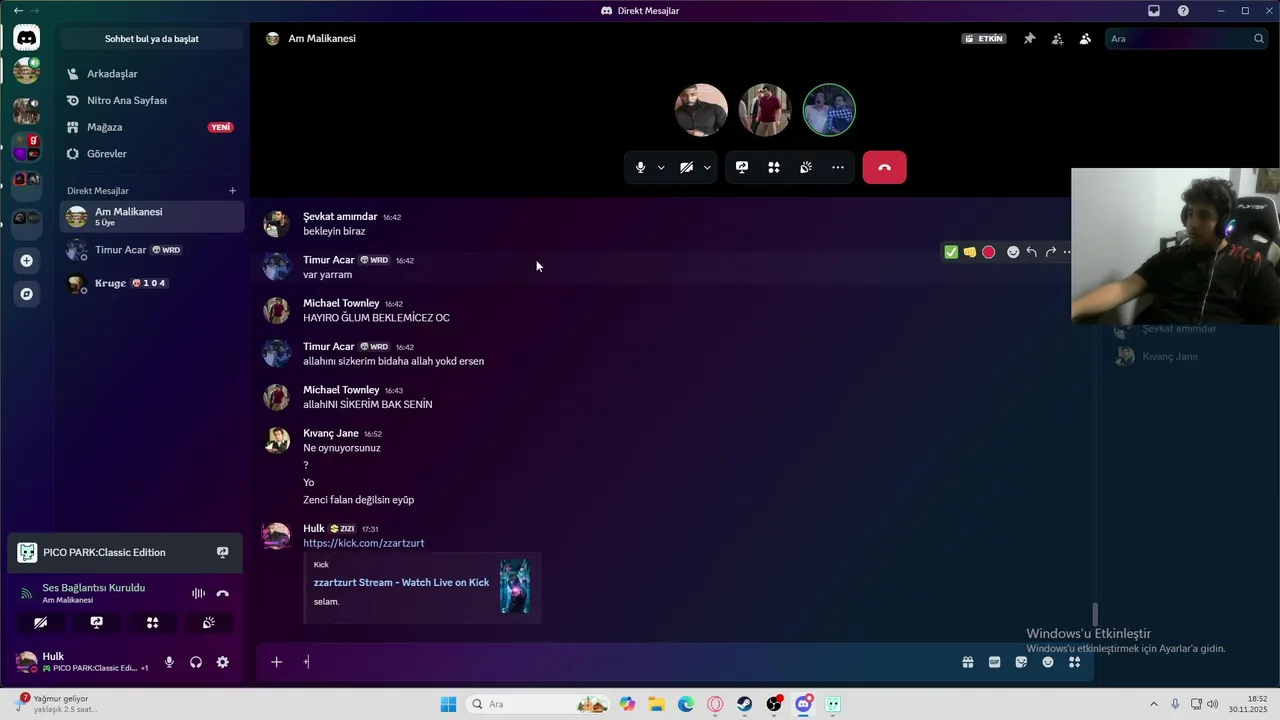
Task: Open pinned messages in Am Malikanesi
Action: pyautogui.click(x=1029, y=39)
